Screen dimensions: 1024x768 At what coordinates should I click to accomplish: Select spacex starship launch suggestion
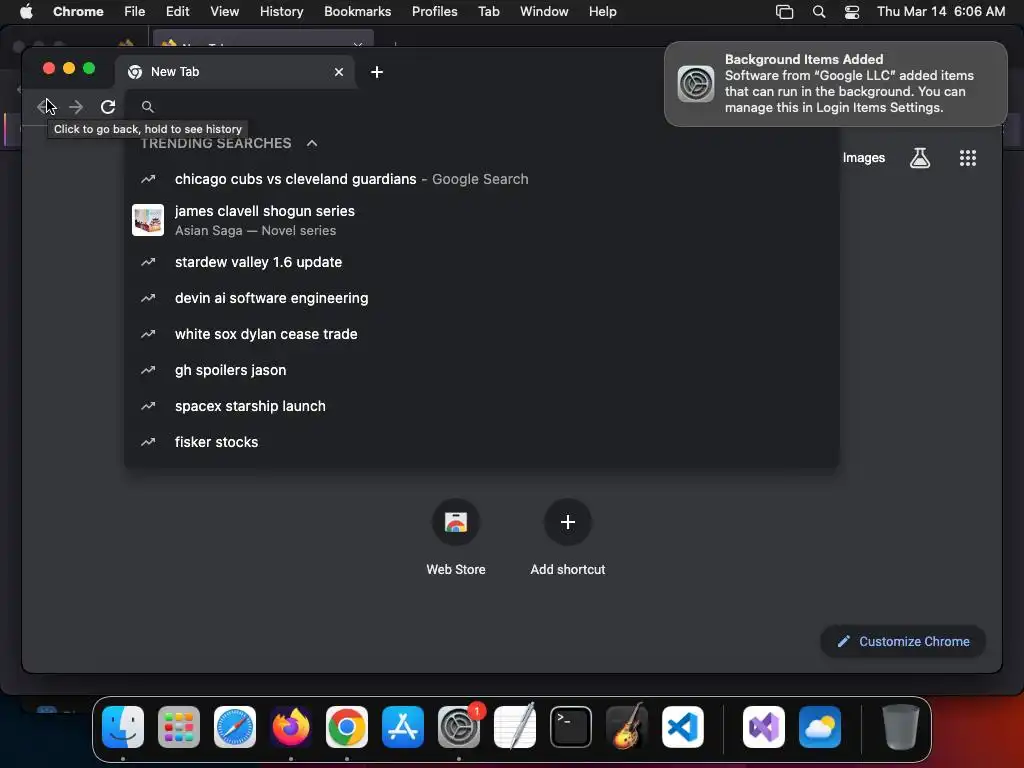pyautogui.click(x=481, y=406)
